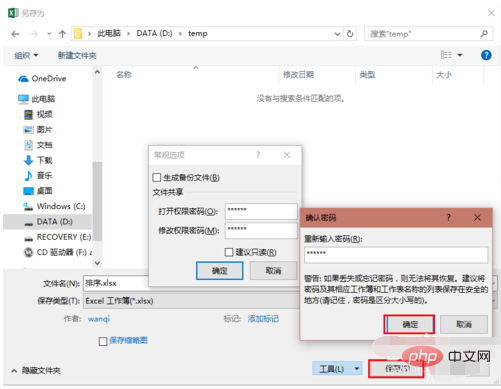Click 确定 in 常规选项 dialog

(x=219, y=271)
